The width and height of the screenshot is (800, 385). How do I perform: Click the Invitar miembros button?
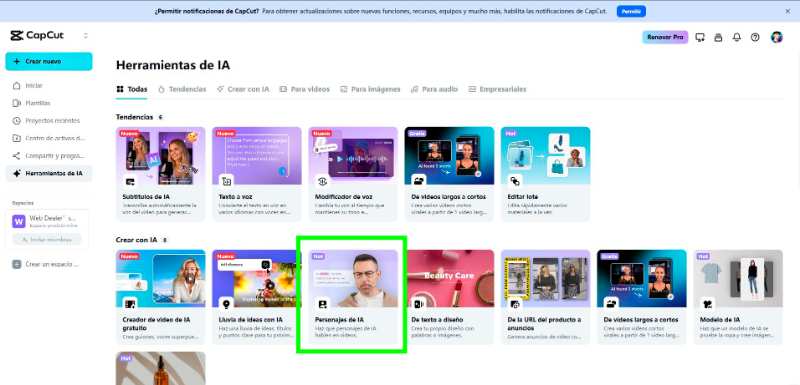47,239
